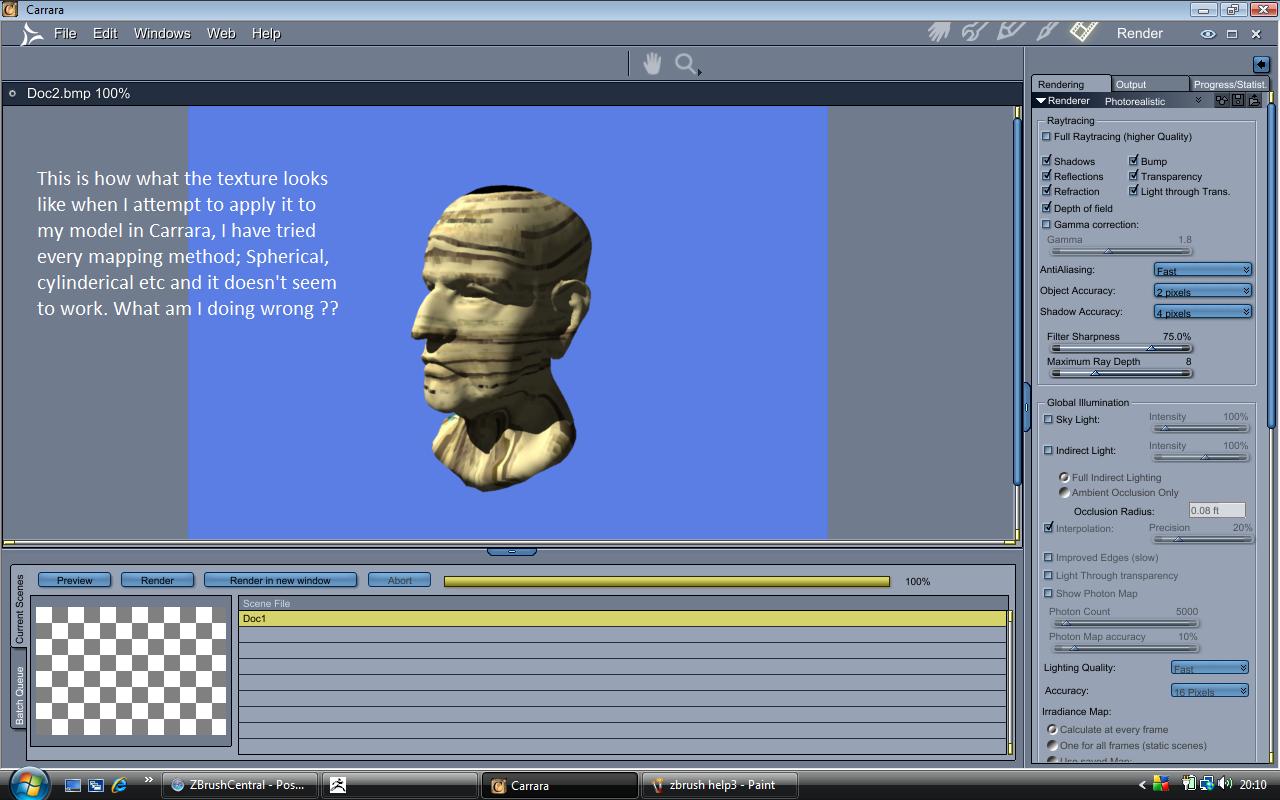Screen dimensions: 1280x800
Task: Open the Shadow Accuracy dropdown
Action: (x=1202, y=312)
